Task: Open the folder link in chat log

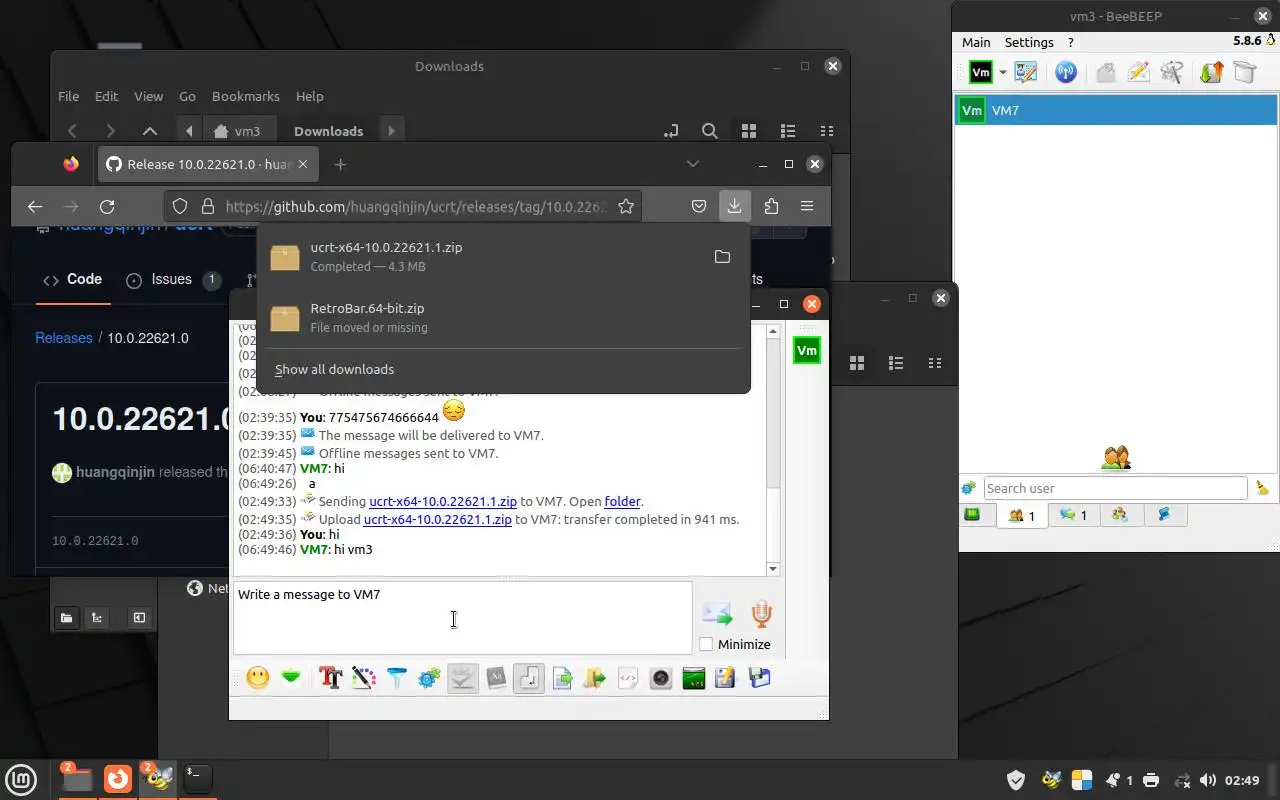Action: coord(622,501)
